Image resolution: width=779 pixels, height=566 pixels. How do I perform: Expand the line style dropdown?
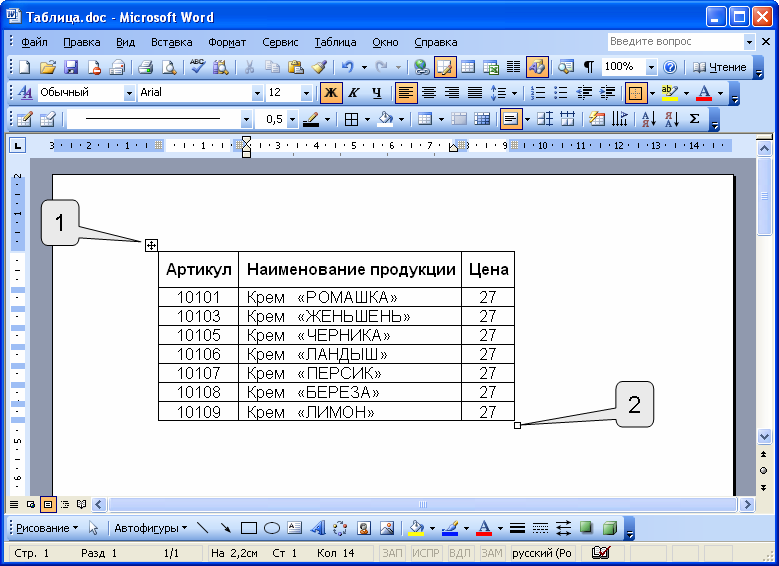pyautogui.click(x=246, y=119)
